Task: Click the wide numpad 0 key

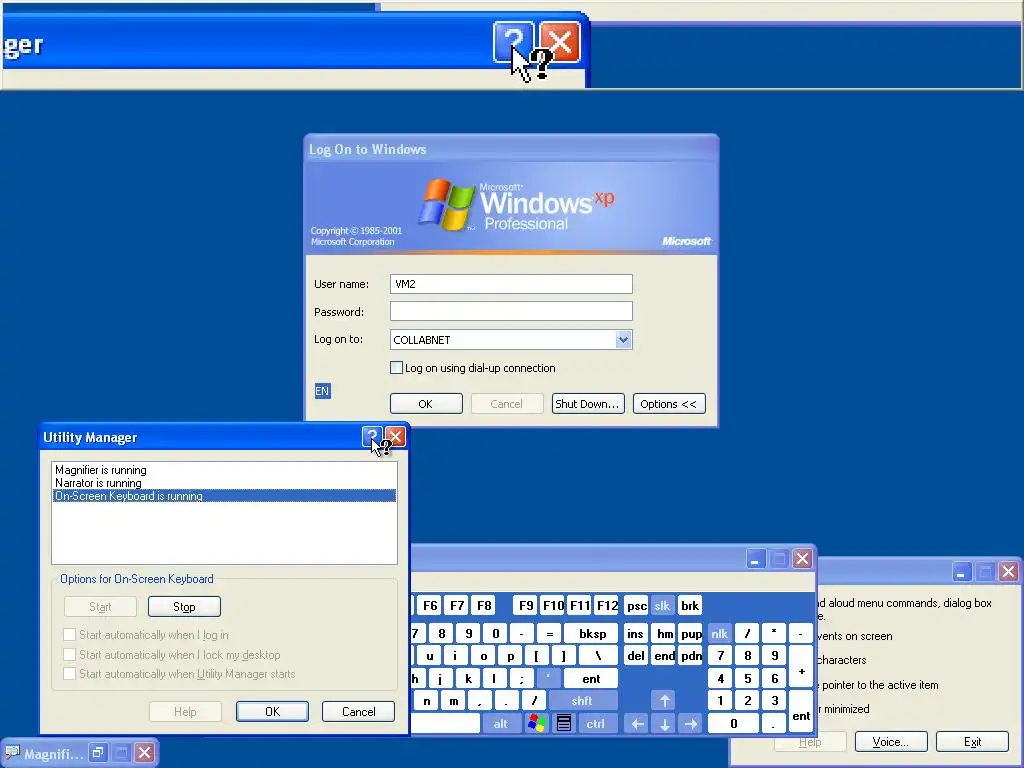Action: [x=733, y=724]
